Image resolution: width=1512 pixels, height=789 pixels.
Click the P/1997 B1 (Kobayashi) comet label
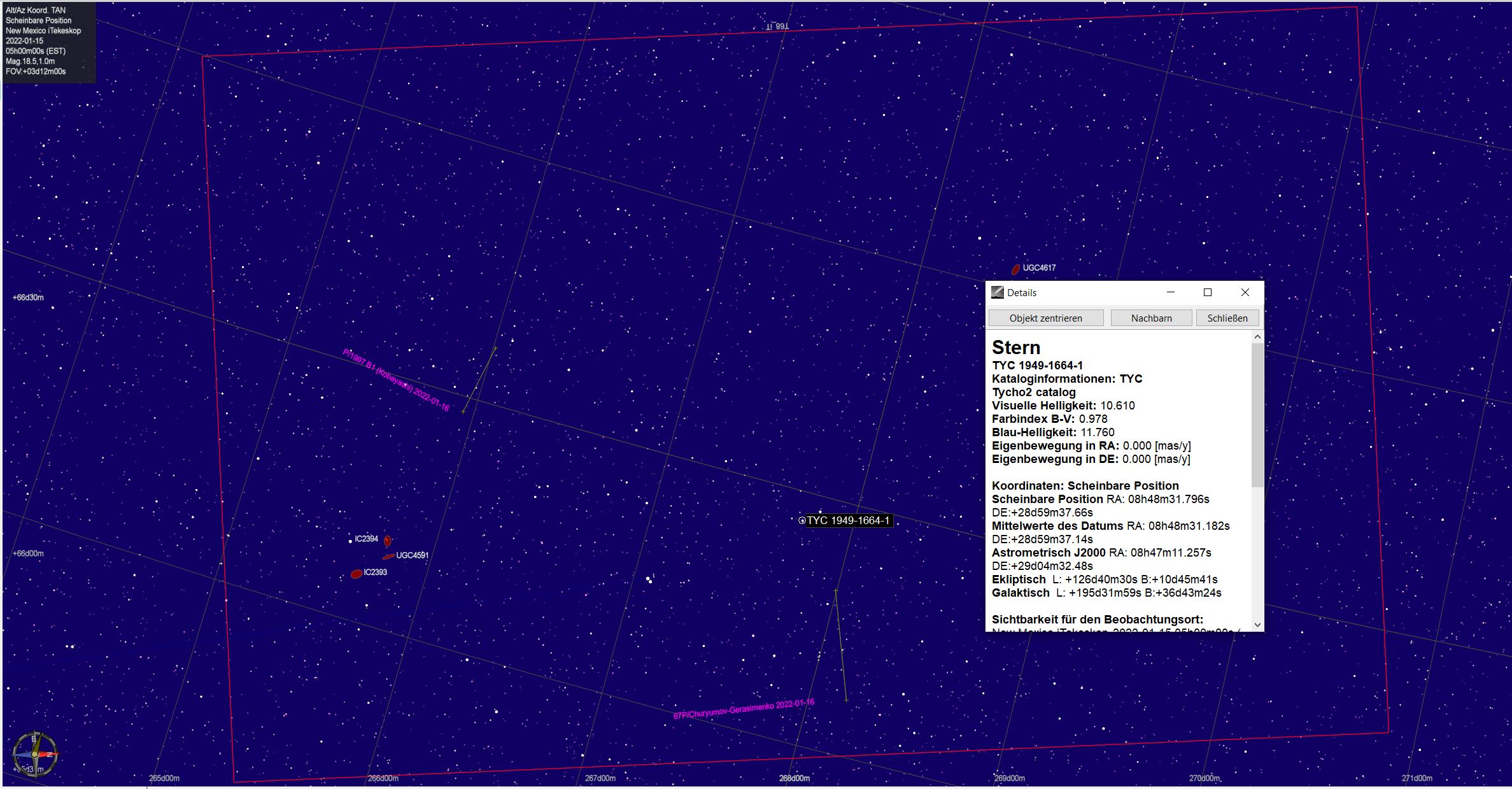coord(396,380)
